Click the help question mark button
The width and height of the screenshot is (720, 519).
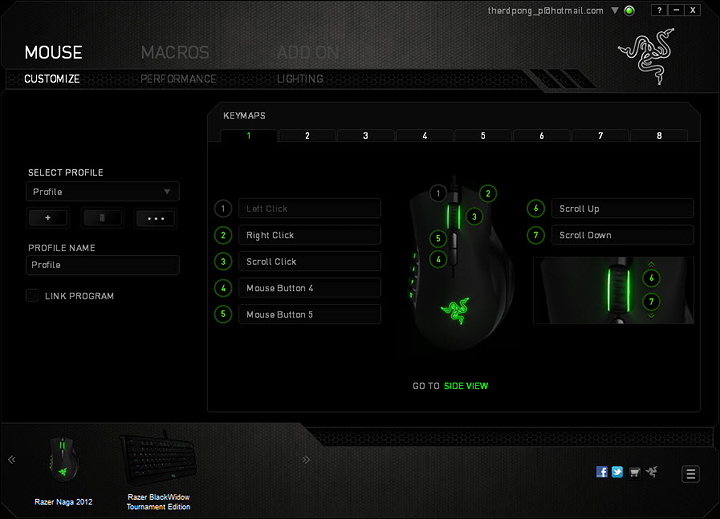click(659, 10)
